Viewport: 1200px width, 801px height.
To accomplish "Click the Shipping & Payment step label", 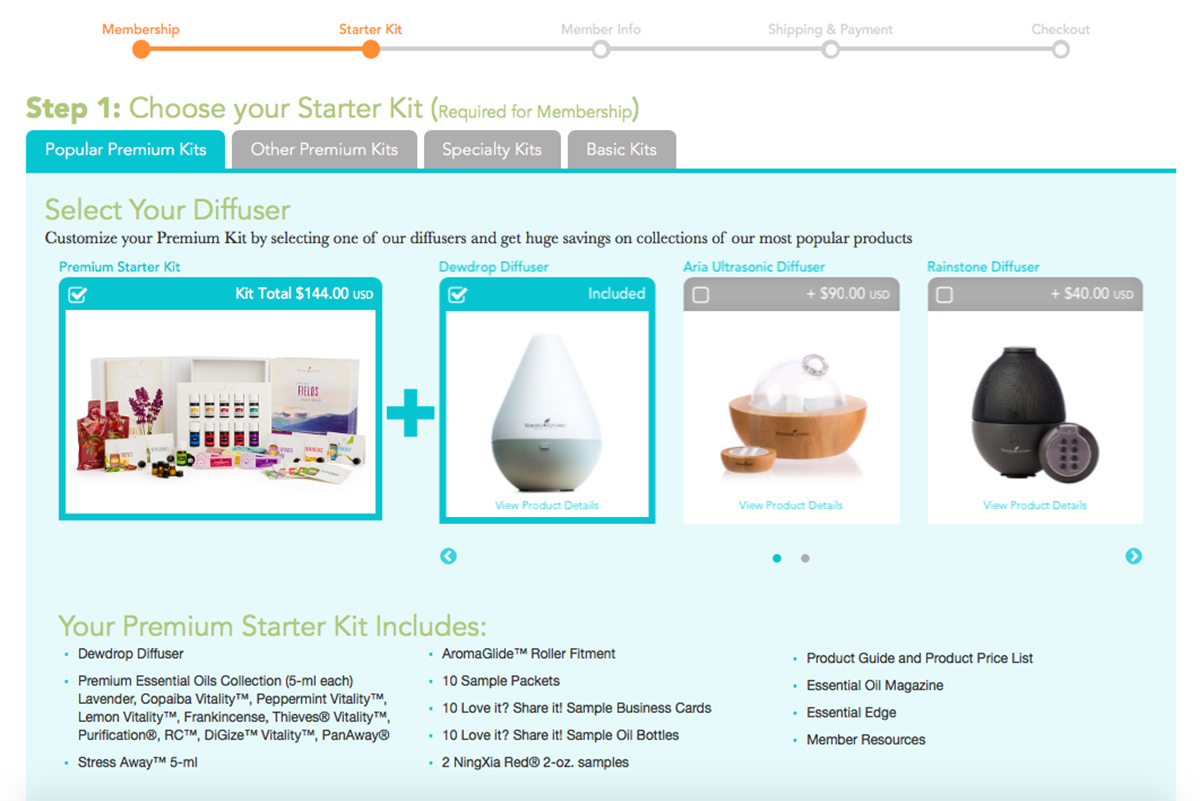I will pyautogui.click(x=831, y=29).
